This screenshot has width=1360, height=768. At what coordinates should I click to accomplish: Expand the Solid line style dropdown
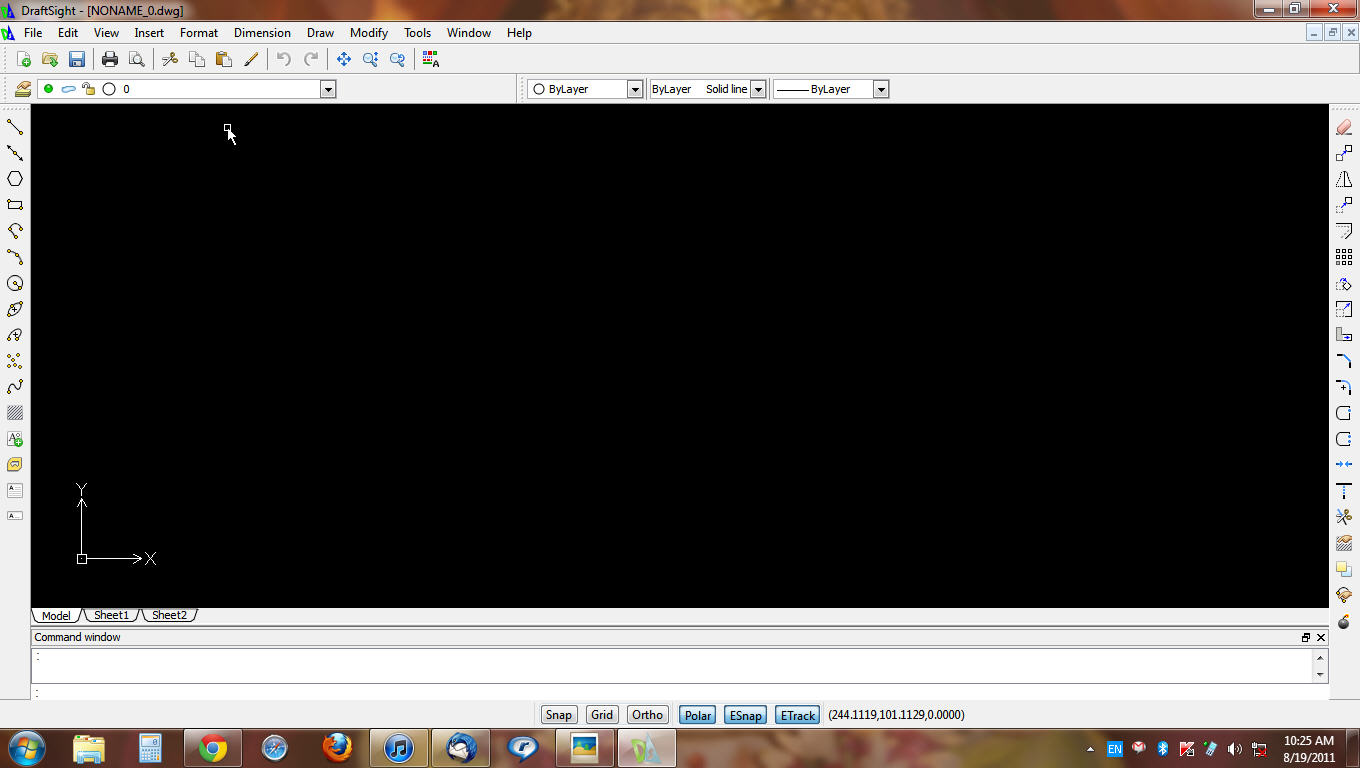tap(758, 89)
